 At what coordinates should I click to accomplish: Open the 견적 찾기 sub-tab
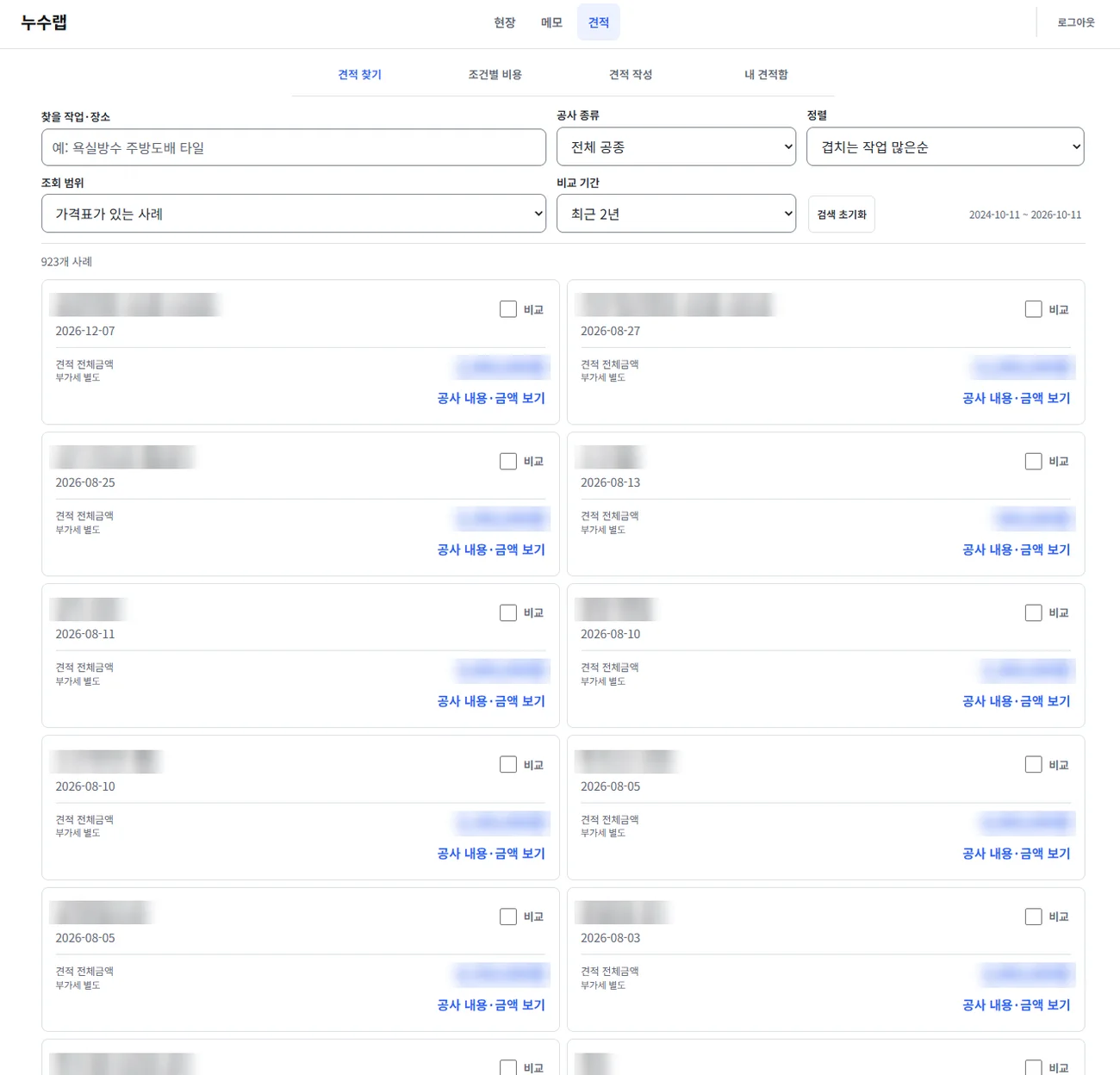click(x=360, y=75)
